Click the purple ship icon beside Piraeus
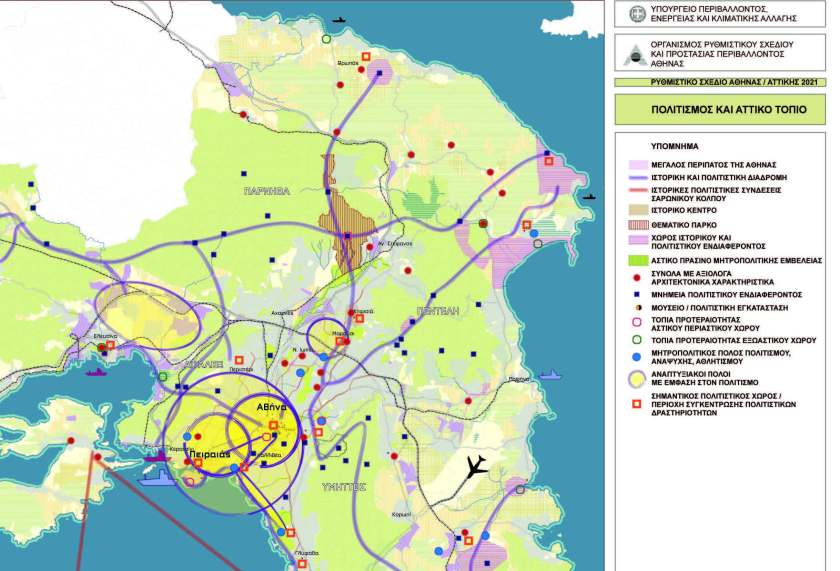840x571 pixels. pyautogui.click(x=158, y=457)
